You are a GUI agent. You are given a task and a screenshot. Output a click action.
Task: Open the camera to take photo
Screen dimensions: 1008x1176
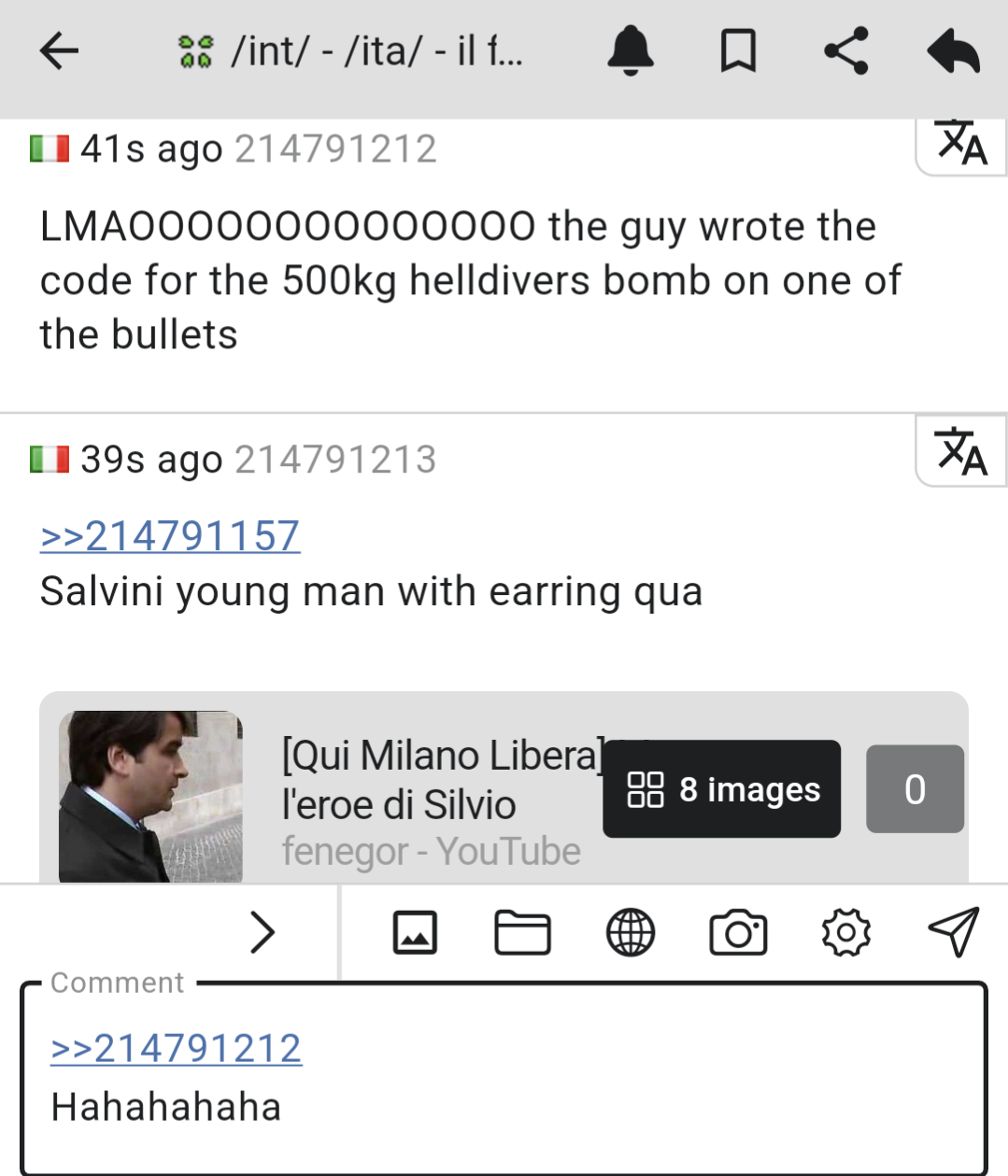[738, 933]
